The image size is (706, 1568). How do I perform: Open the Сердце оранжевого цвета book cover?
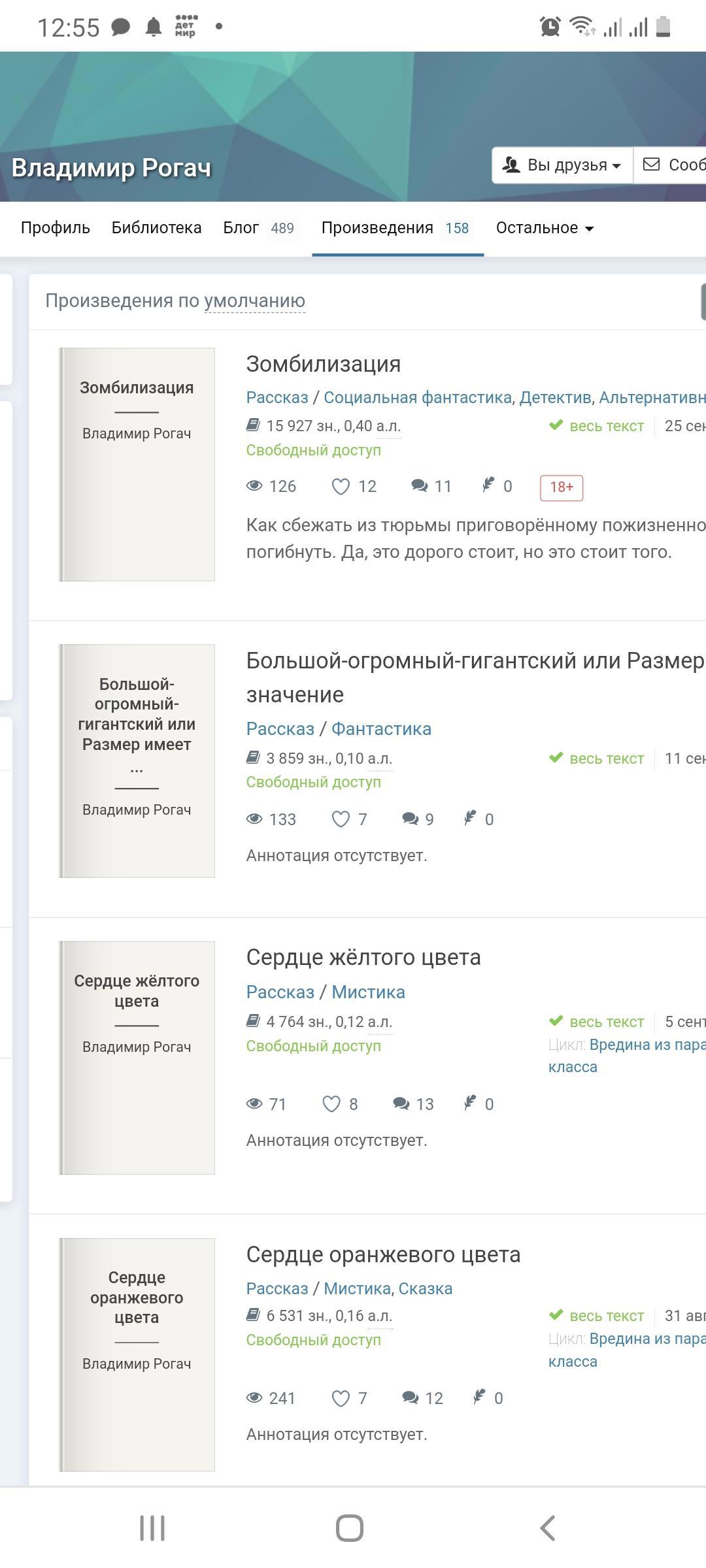click(x=137, y=1354)
